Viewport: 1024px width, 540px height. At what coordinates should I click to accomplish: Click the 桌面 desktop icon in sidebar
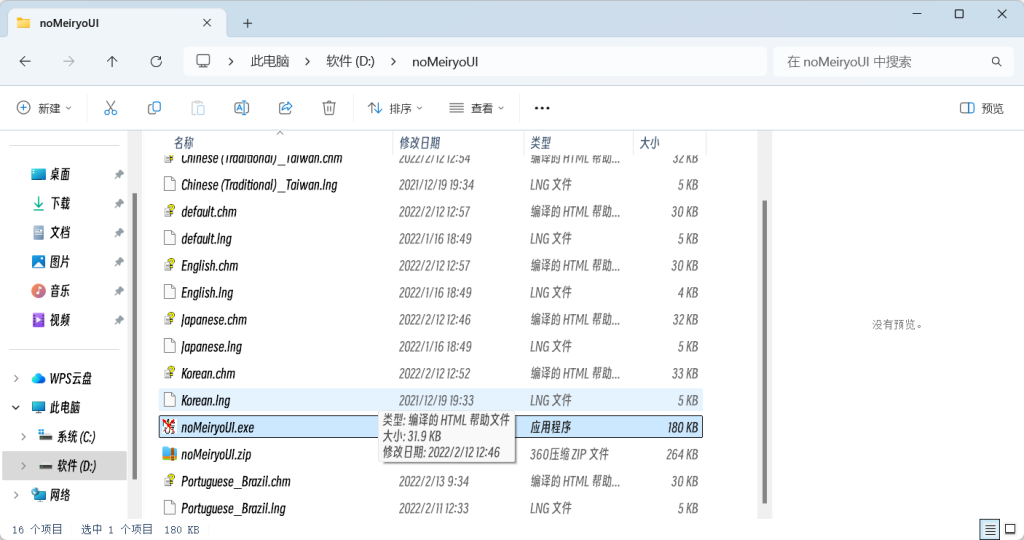[x=39, y=174]
